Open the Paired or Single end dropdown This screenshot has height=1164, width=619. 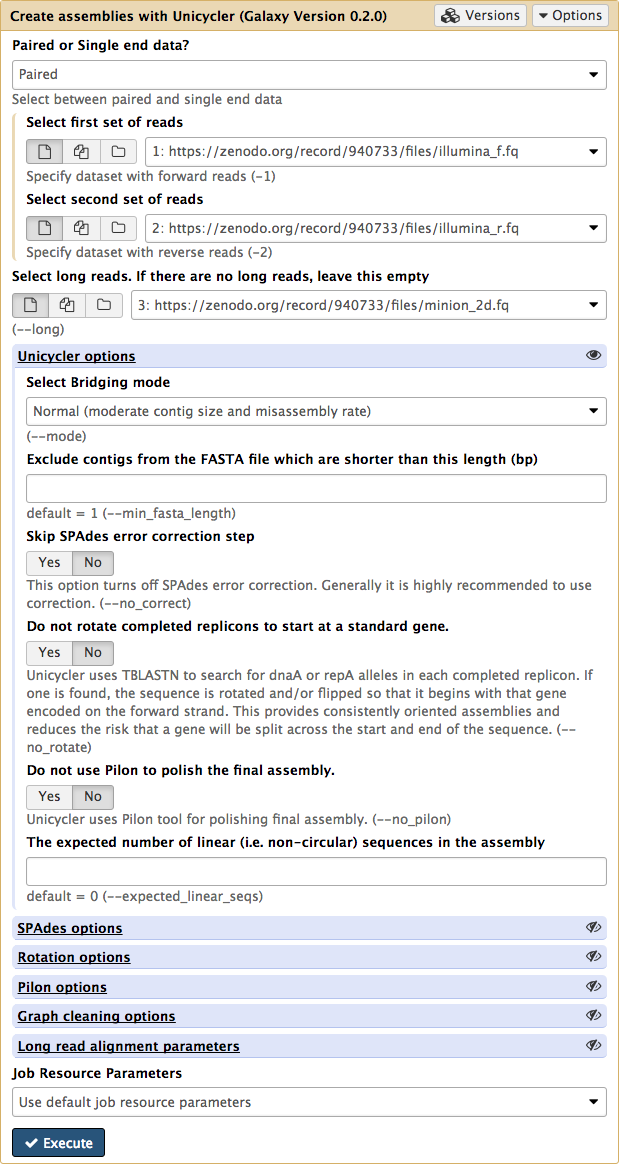click(310, 74)
